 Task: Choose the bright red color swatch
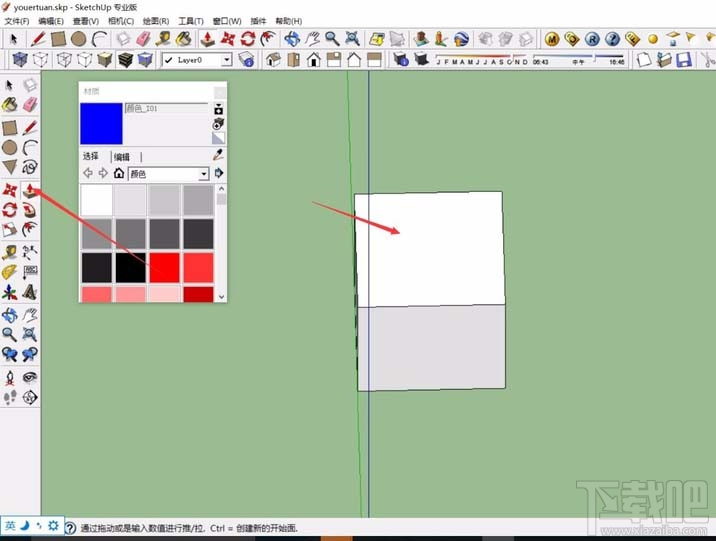pos(164,268)
